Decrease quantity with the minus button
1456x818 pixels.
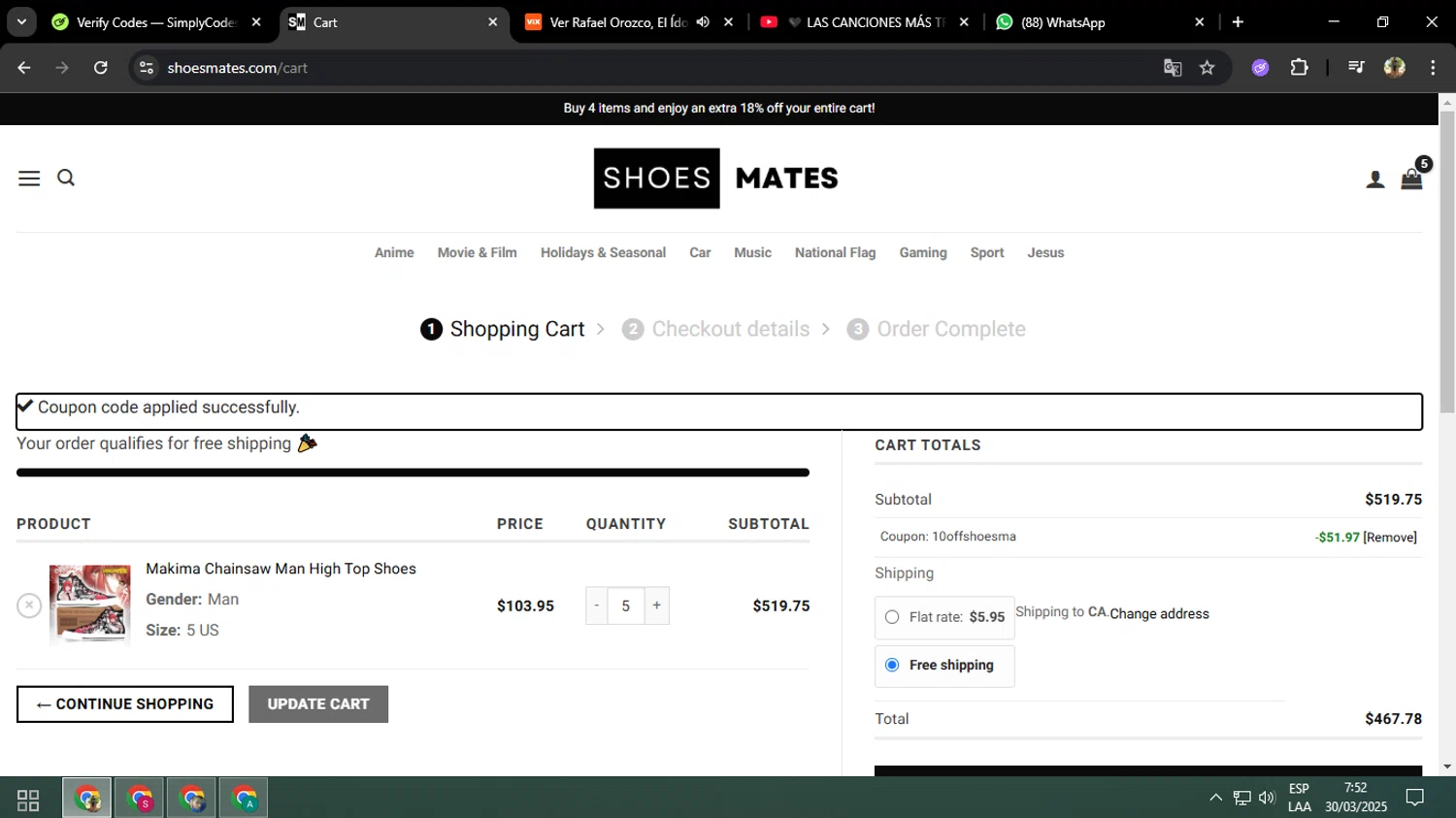tap(597, 605)
